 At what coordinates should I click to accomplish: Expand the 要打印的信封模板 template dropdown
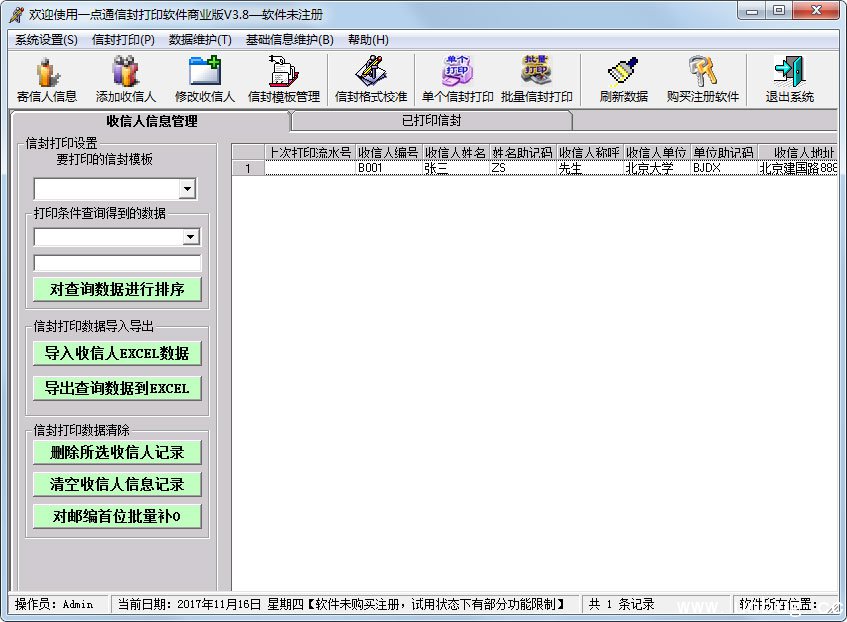[x=187, y=189]
